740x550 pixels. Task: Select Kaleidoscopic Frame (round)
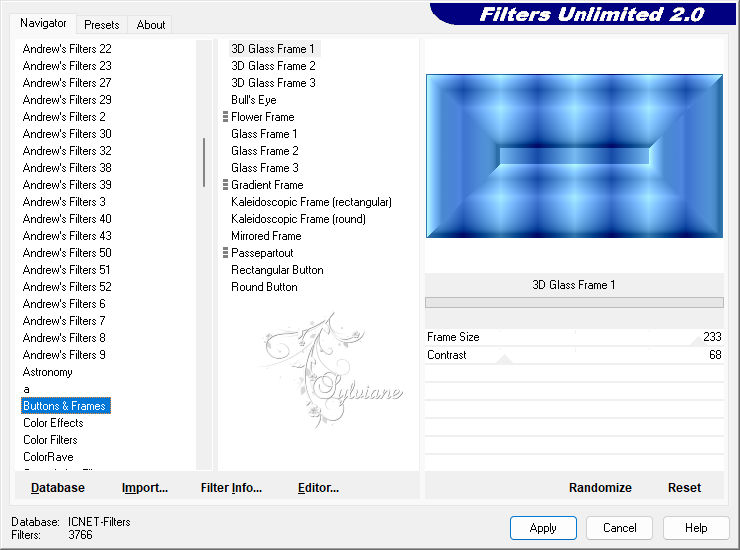tap(298, 219)
